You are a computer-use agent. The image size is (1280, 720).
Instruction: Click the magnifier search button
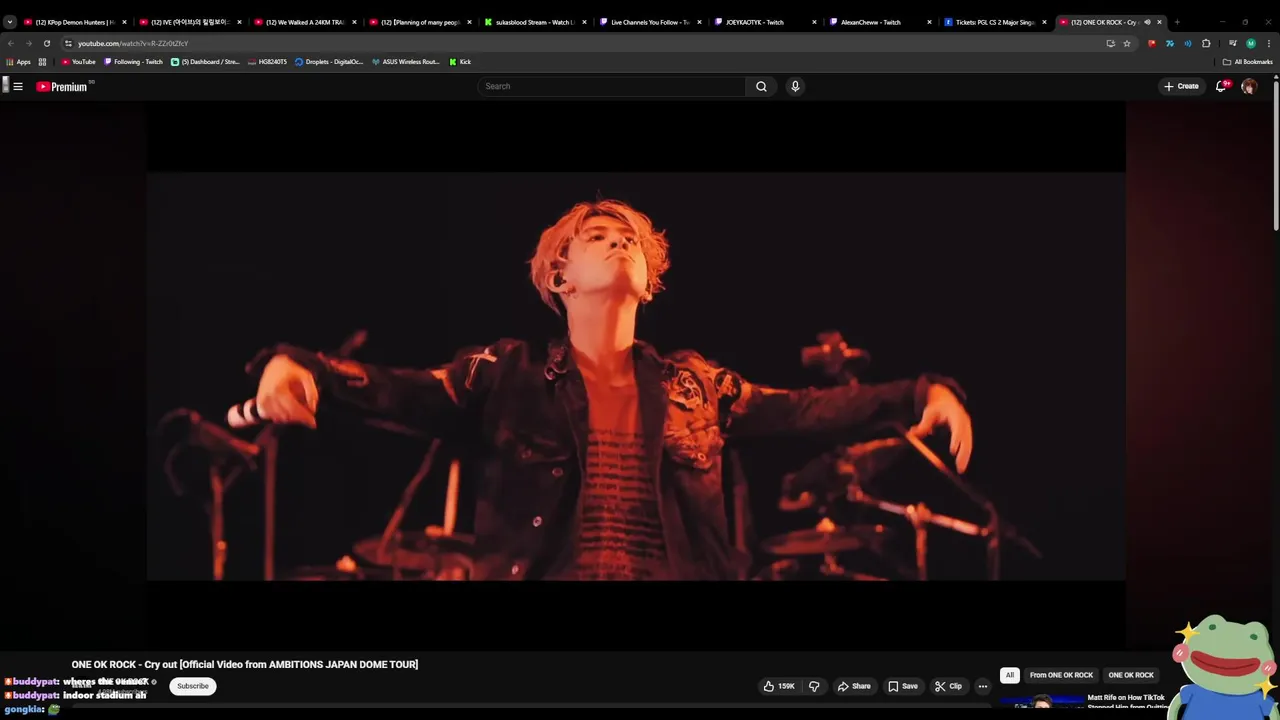tap(761, 86)
